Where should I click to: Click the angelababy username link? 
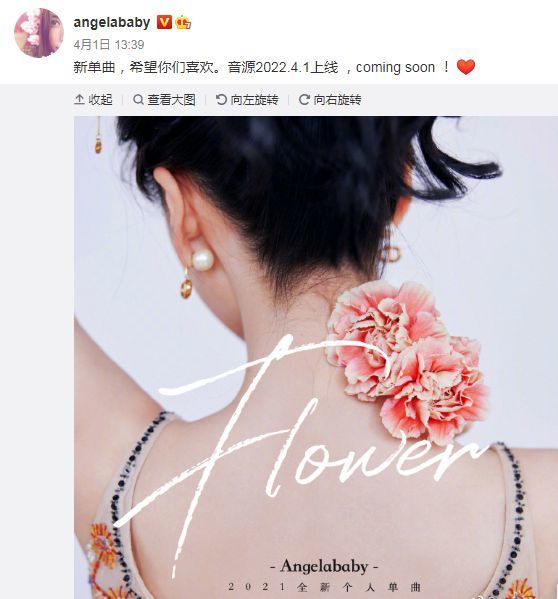(x=112, y=23)
